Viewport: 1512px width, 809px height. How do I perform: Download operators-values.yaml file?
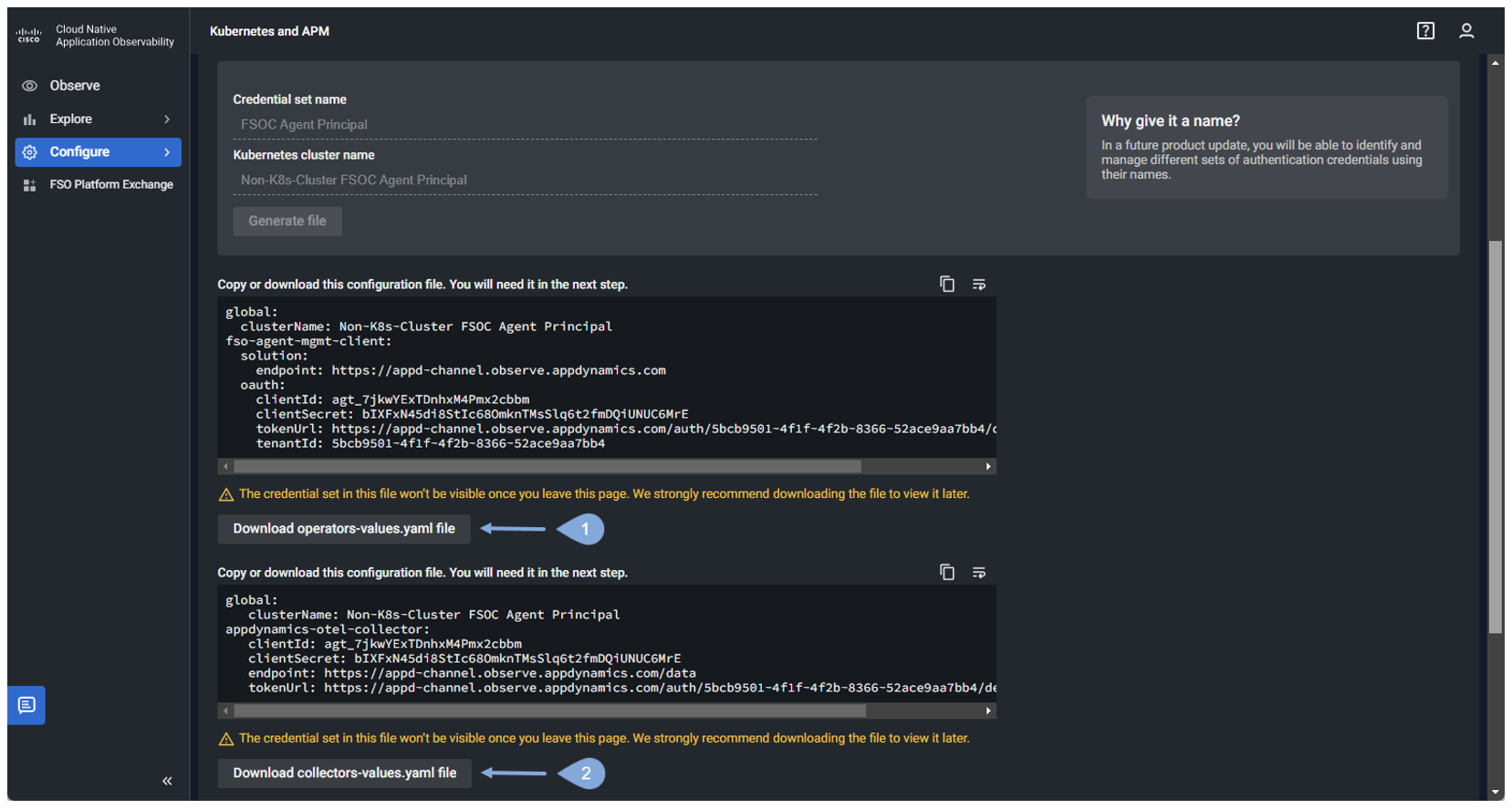pos(344,529)
